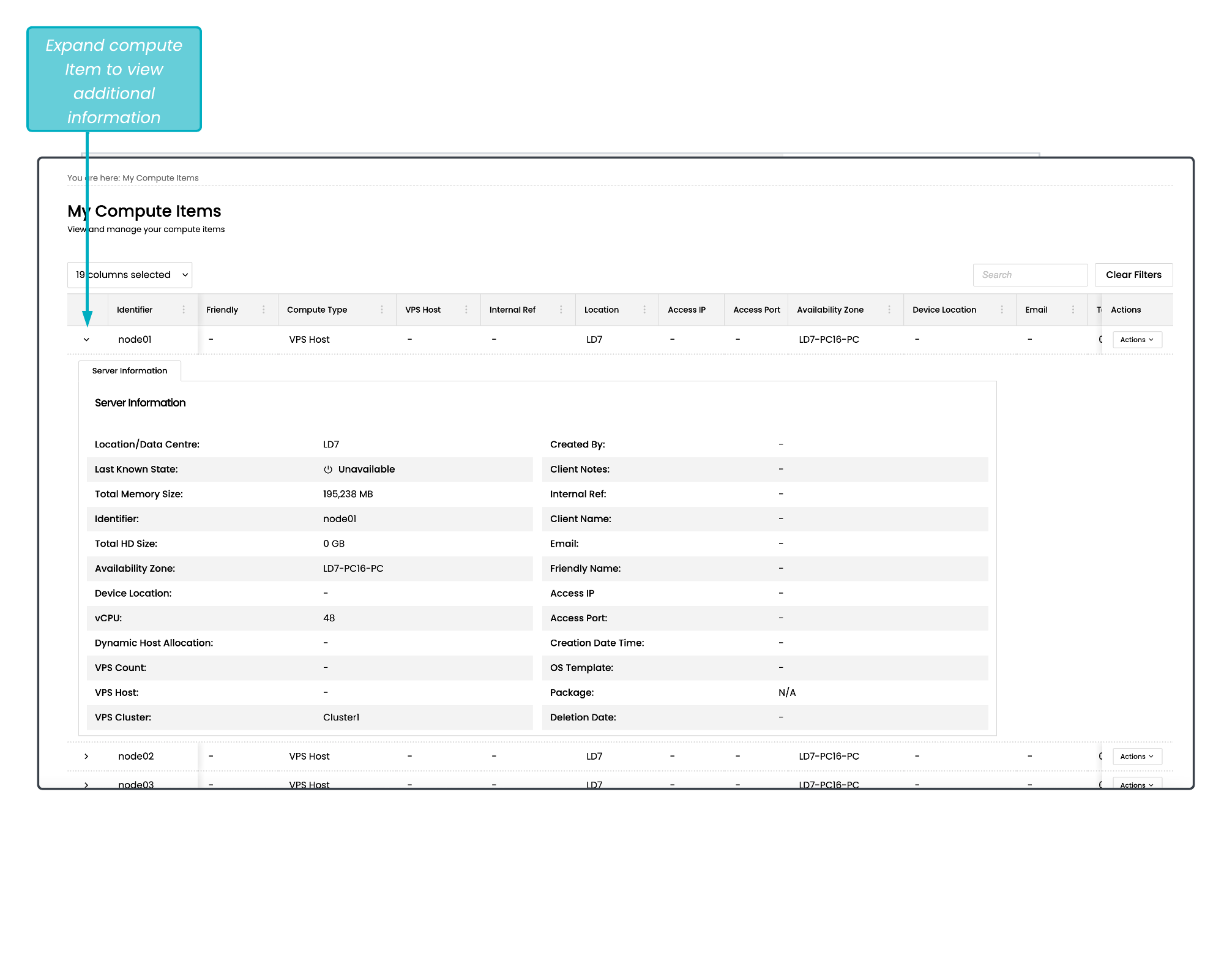Open Friendly column options menu icon
Screen dimensions: 1224x980
[x=264, y=310]
